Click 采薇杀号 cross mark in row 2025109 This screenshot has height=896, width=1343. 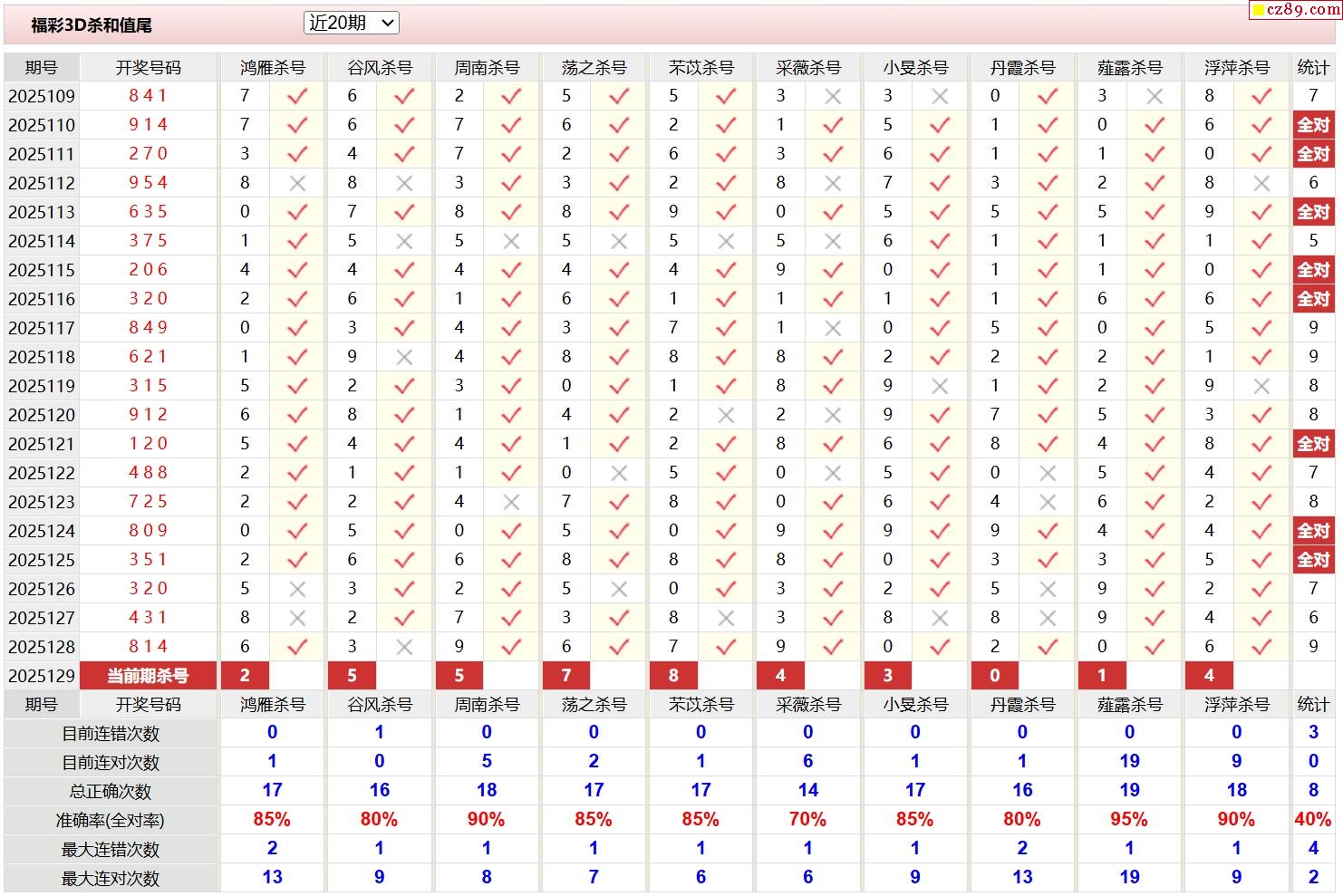coord(833,96)
